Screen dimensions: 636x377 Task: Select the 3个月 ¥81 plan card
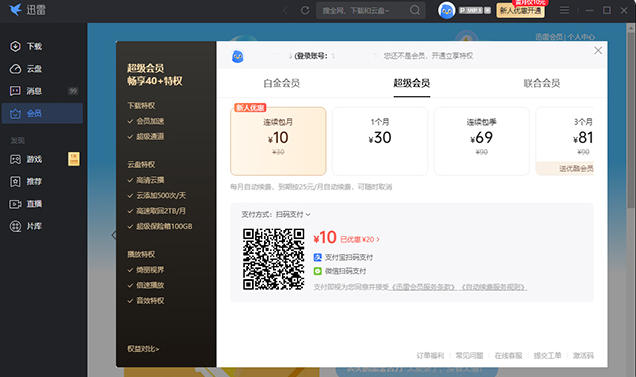[565, 141]
